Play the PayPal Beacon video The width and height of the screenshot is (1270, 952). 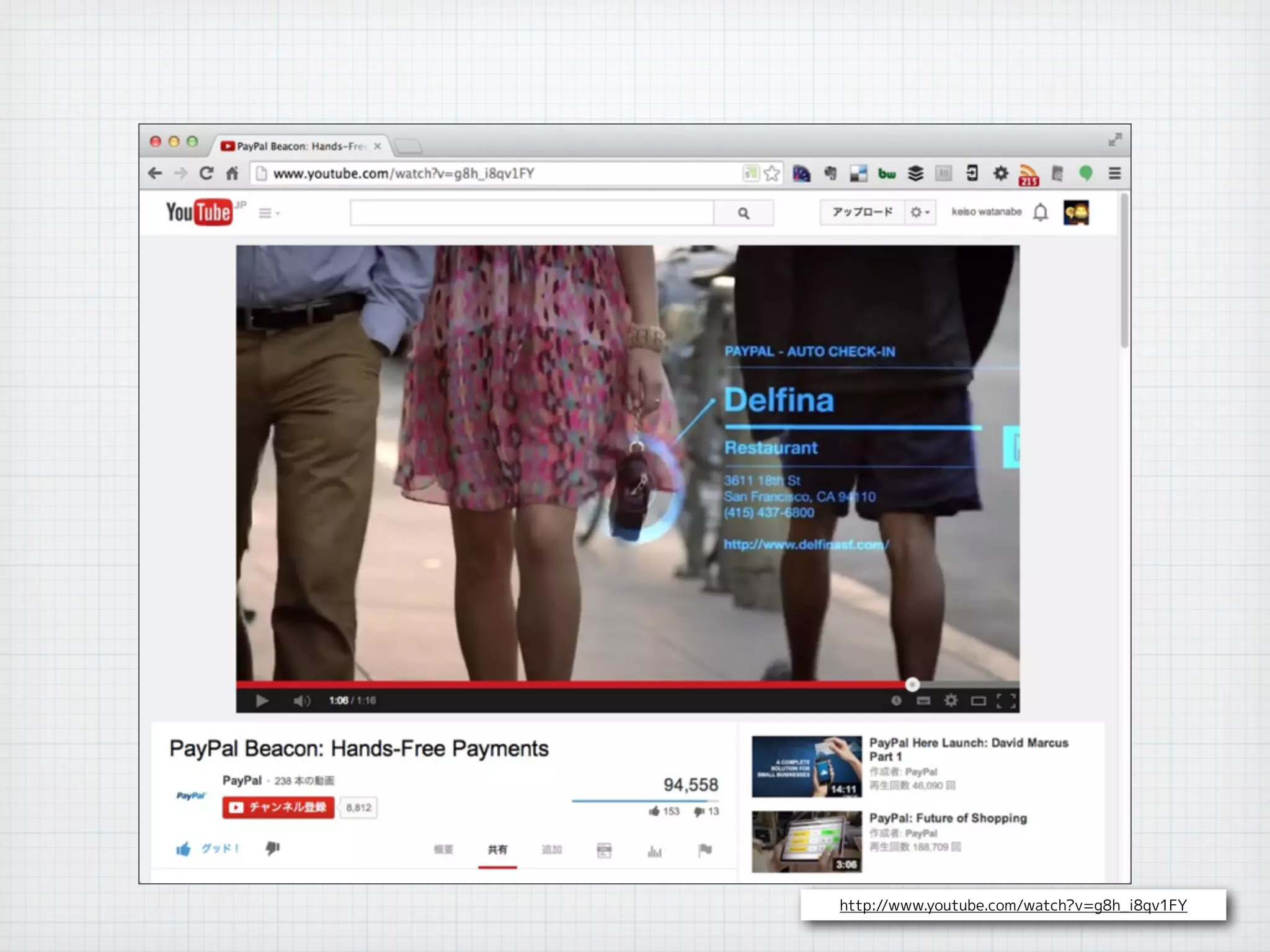pos(262,700)
